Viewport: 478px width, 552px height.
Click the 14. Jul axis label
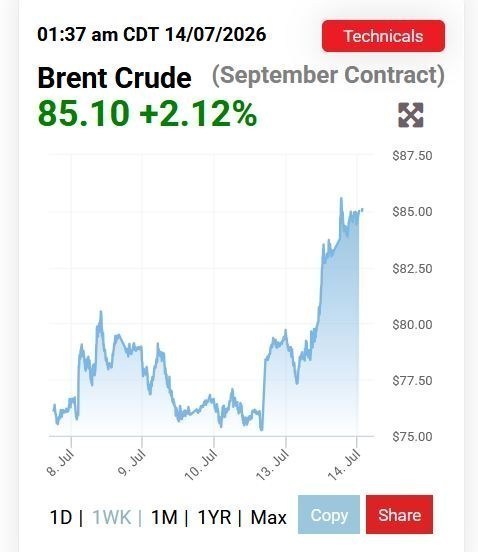tap(345, 465)
